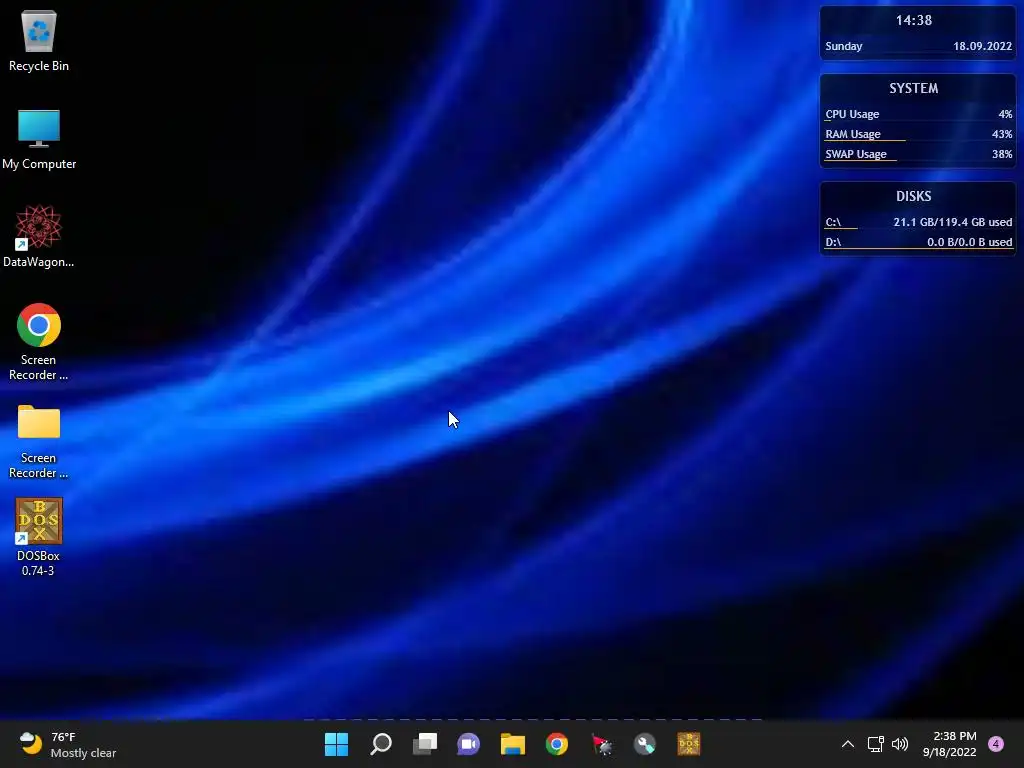
Task: Click the 14:38 clock widget
Action: point(914,20)
